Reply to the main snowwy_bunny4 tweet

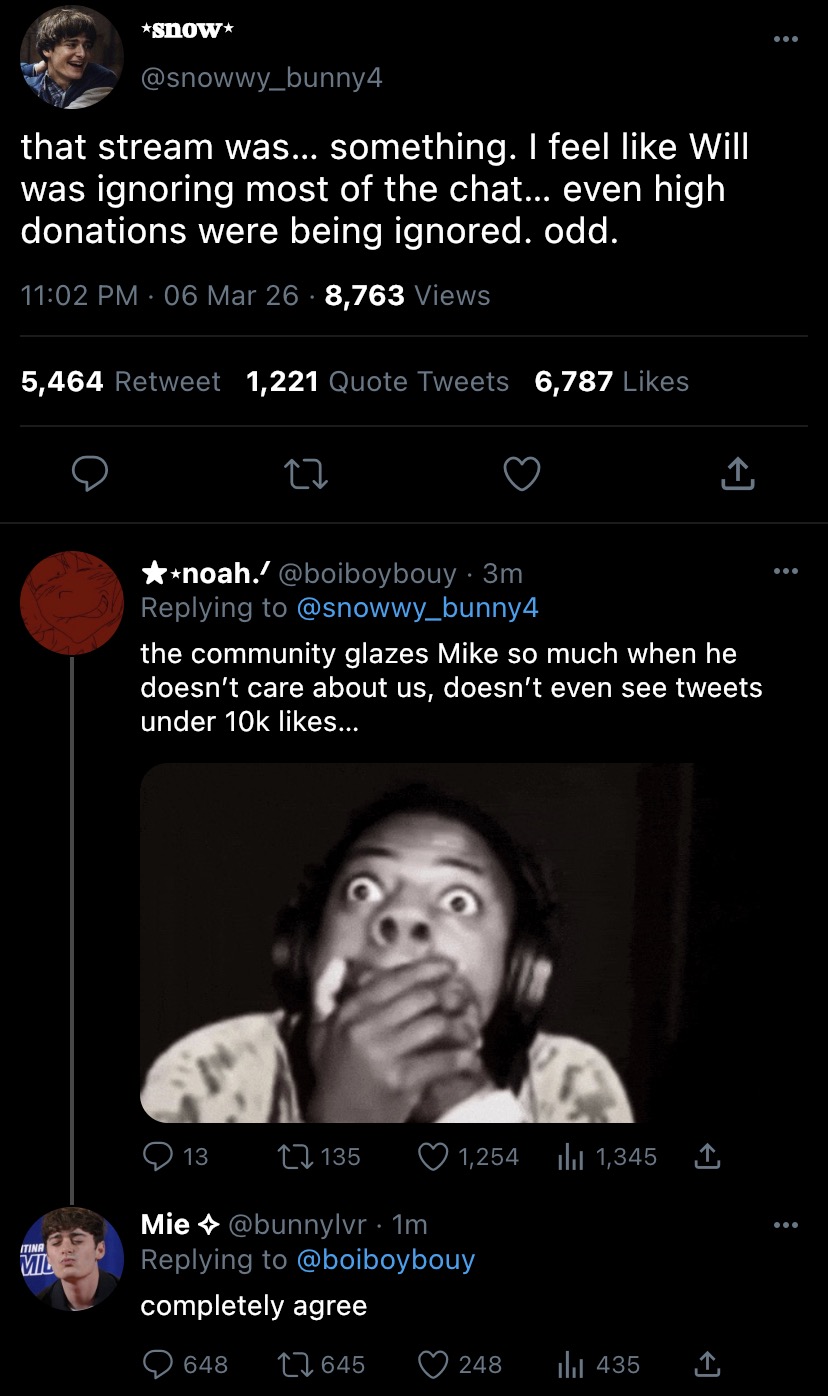click(90, 476)
